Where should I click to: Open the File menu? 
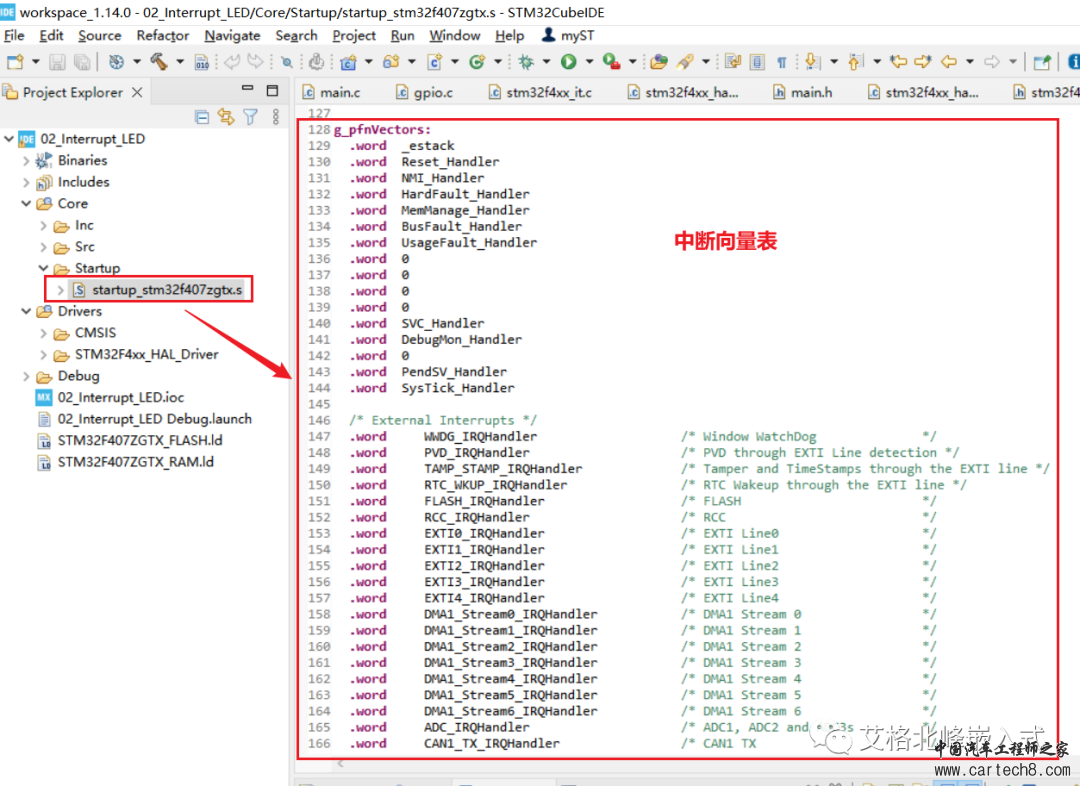tap(14, 36)
